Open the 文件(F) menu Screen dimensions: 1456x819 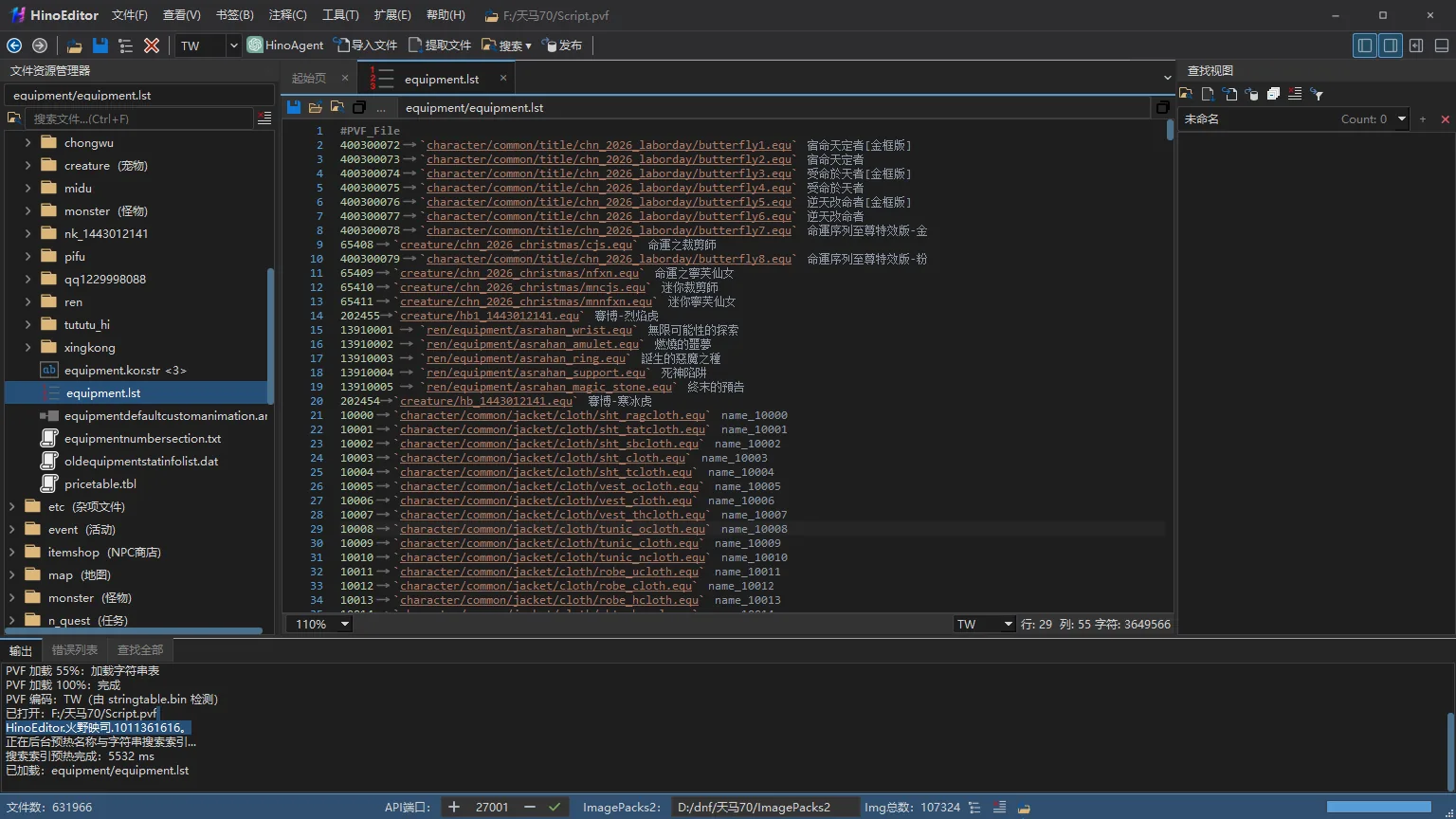pos(130,15)
